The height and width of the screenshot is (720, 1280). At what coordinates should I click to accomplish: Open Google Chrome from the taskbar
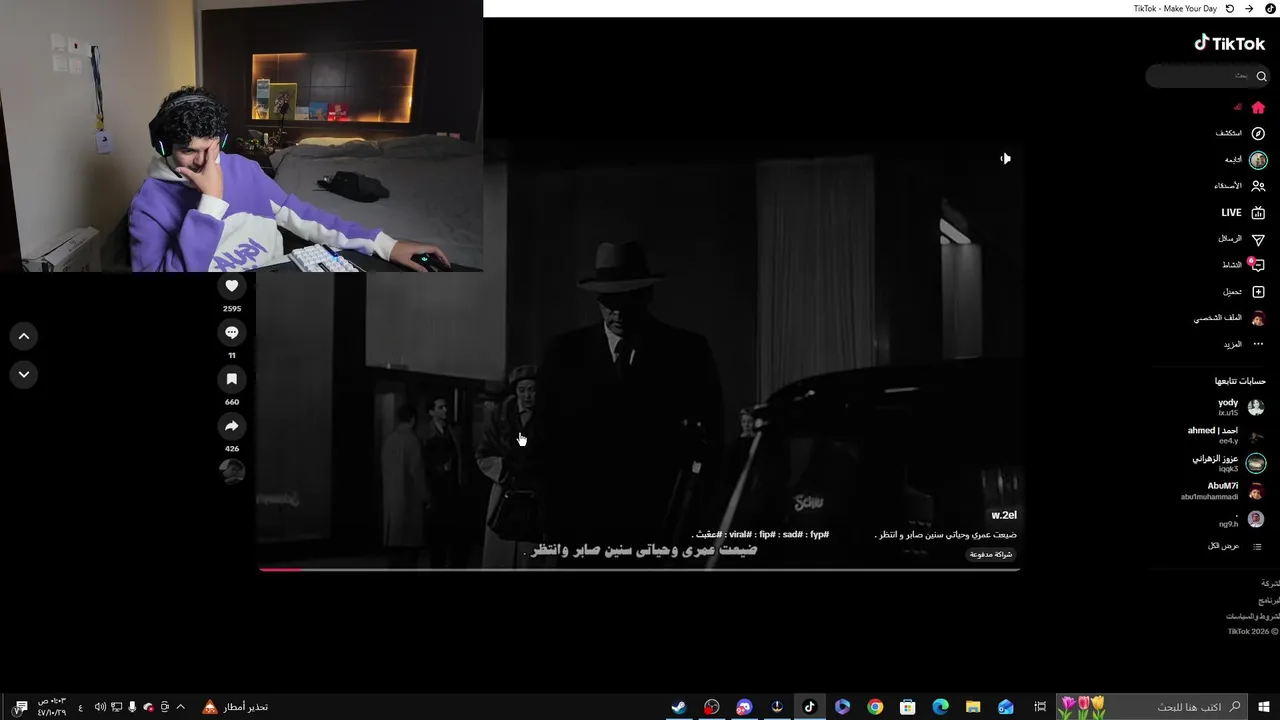(875, 707)
